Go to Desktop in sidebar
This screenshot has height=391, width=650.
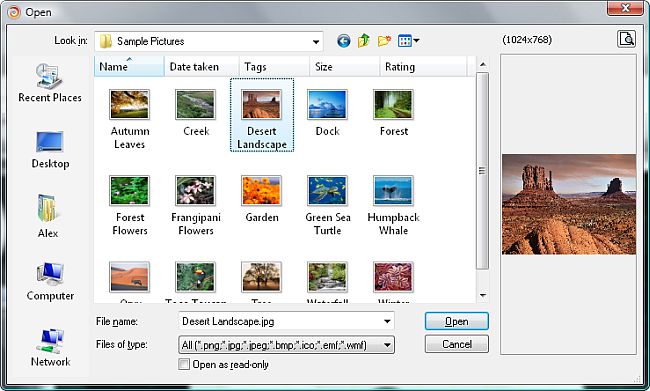pyautogui.click(x=50, y=150)
